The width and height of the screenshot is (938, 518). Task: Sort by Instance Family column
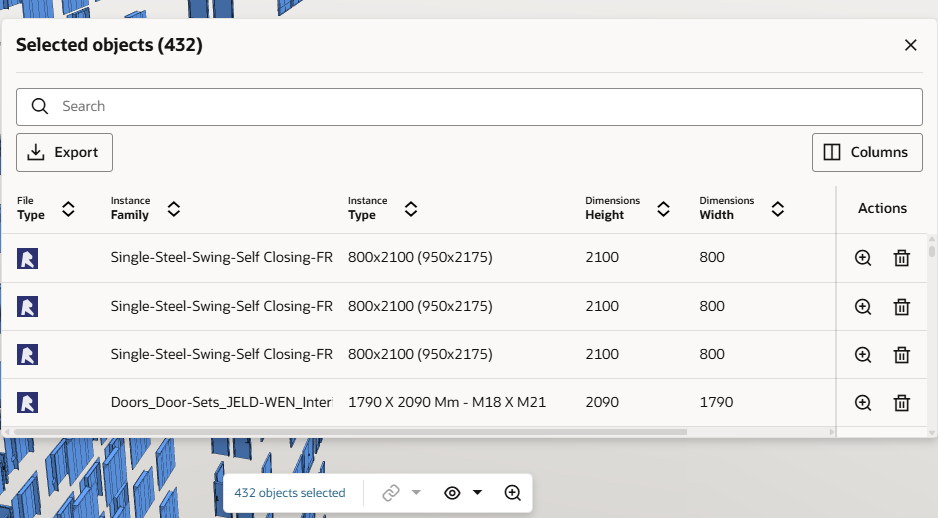tap(173, 209)
